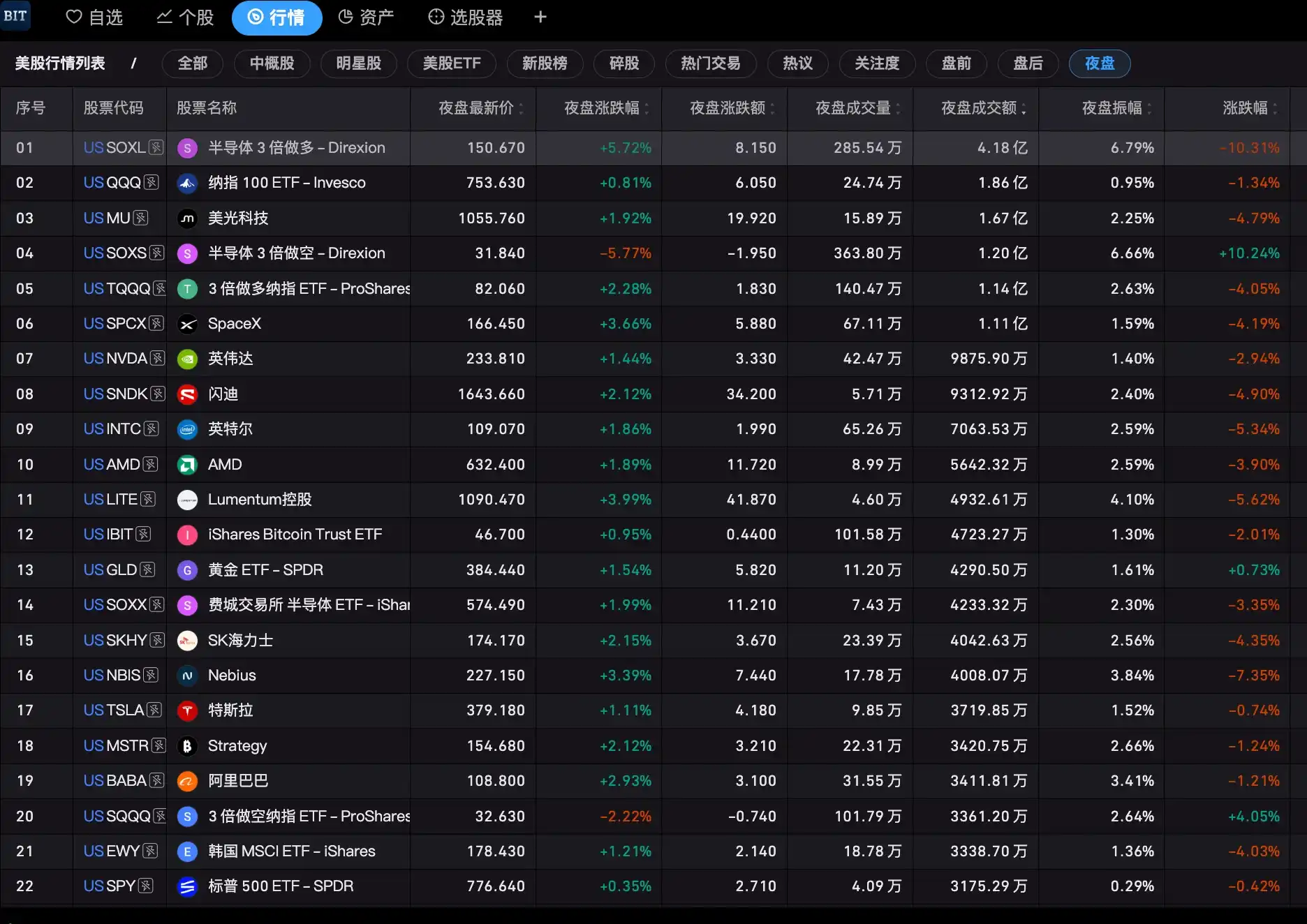Sort by 夜盘成交额 column

pyautogui.click(x=983, y=108)
